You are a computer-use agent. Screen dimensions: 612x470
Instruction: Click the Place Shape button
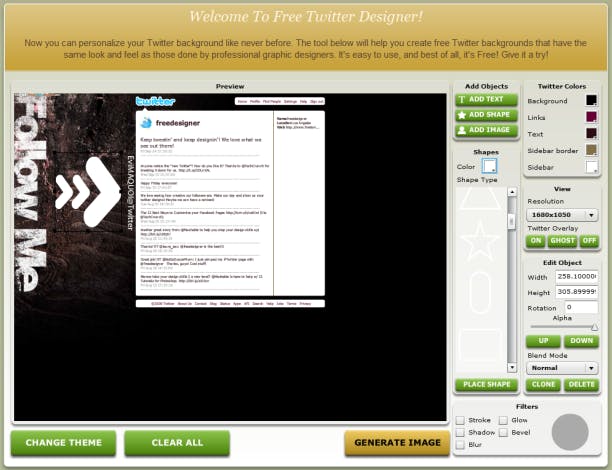click(x=486, y=385)
